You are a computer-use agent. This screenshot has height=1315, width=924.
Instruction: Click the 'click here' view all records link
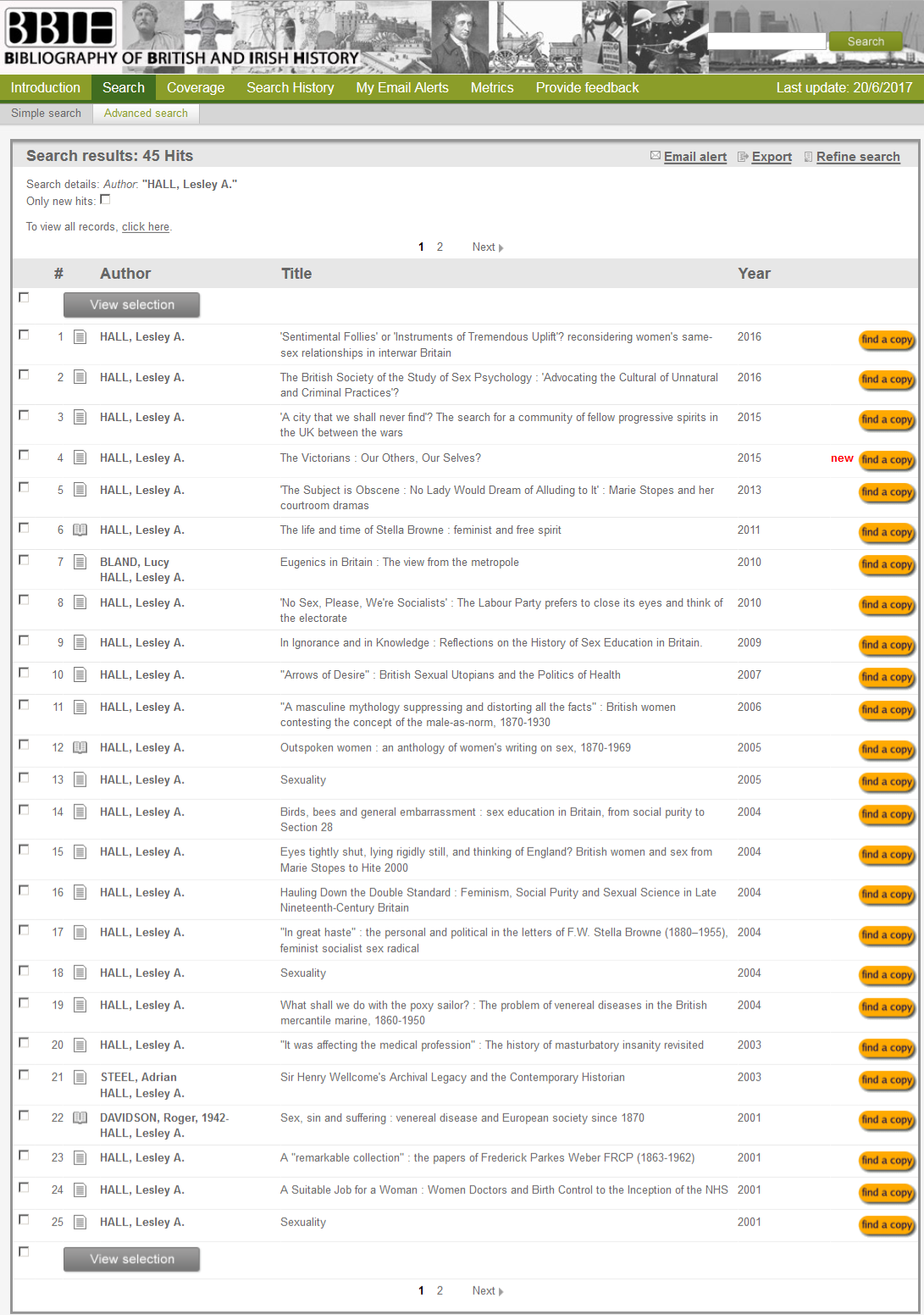pyautogui.click(x=145, y=227)
